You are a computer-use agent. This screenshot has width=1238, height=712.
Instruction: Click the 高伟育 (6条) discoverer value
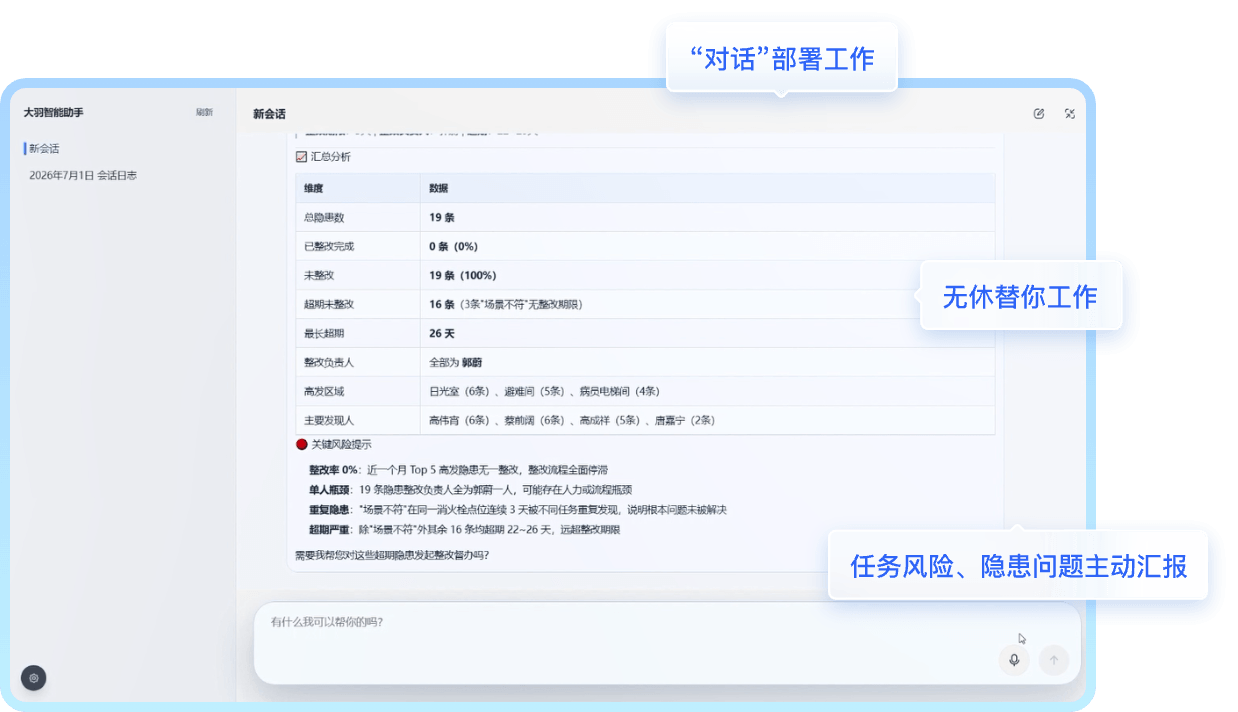click(x=459, y=420)
